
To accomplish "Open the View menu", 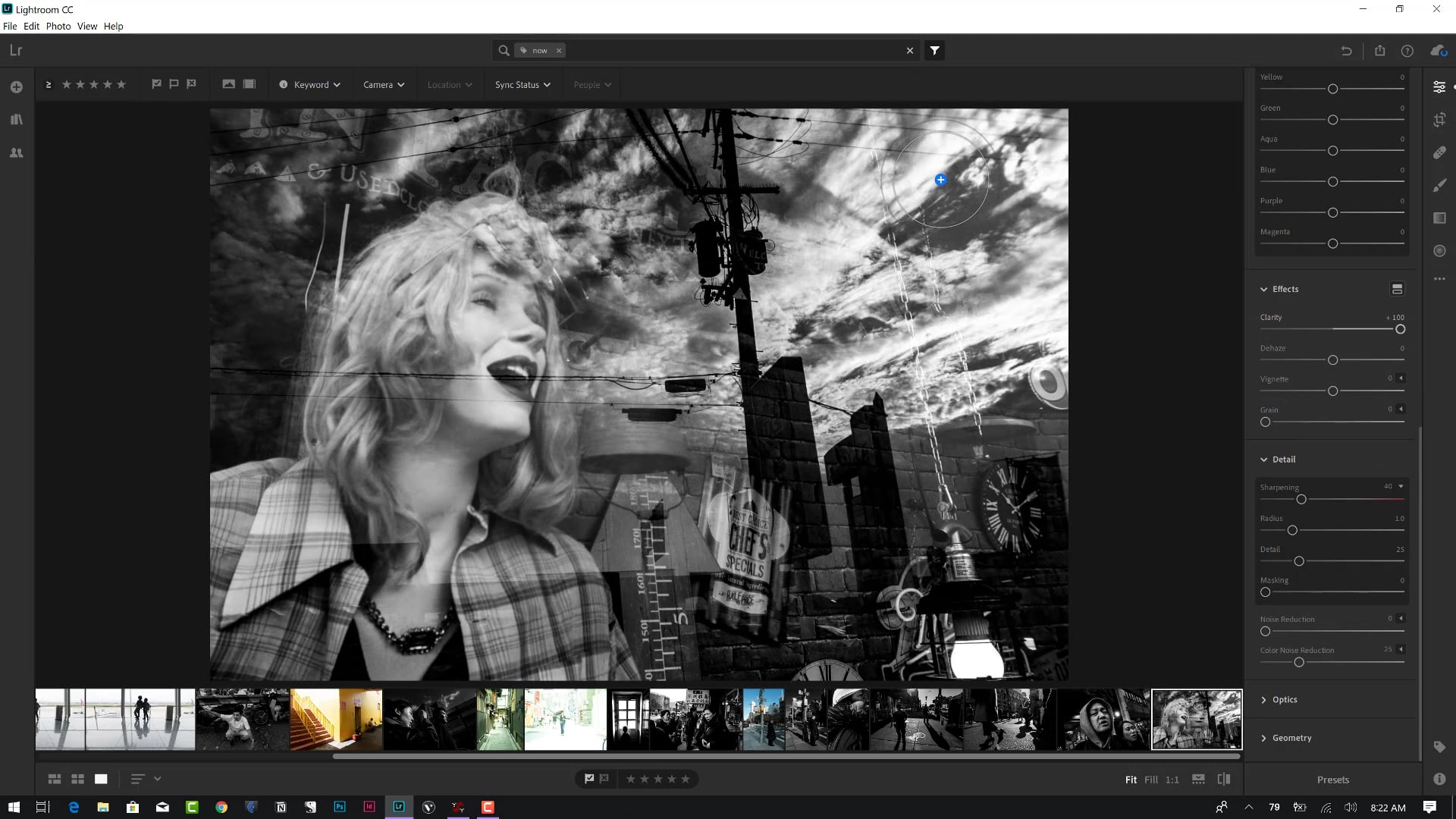I will [87, 26].
